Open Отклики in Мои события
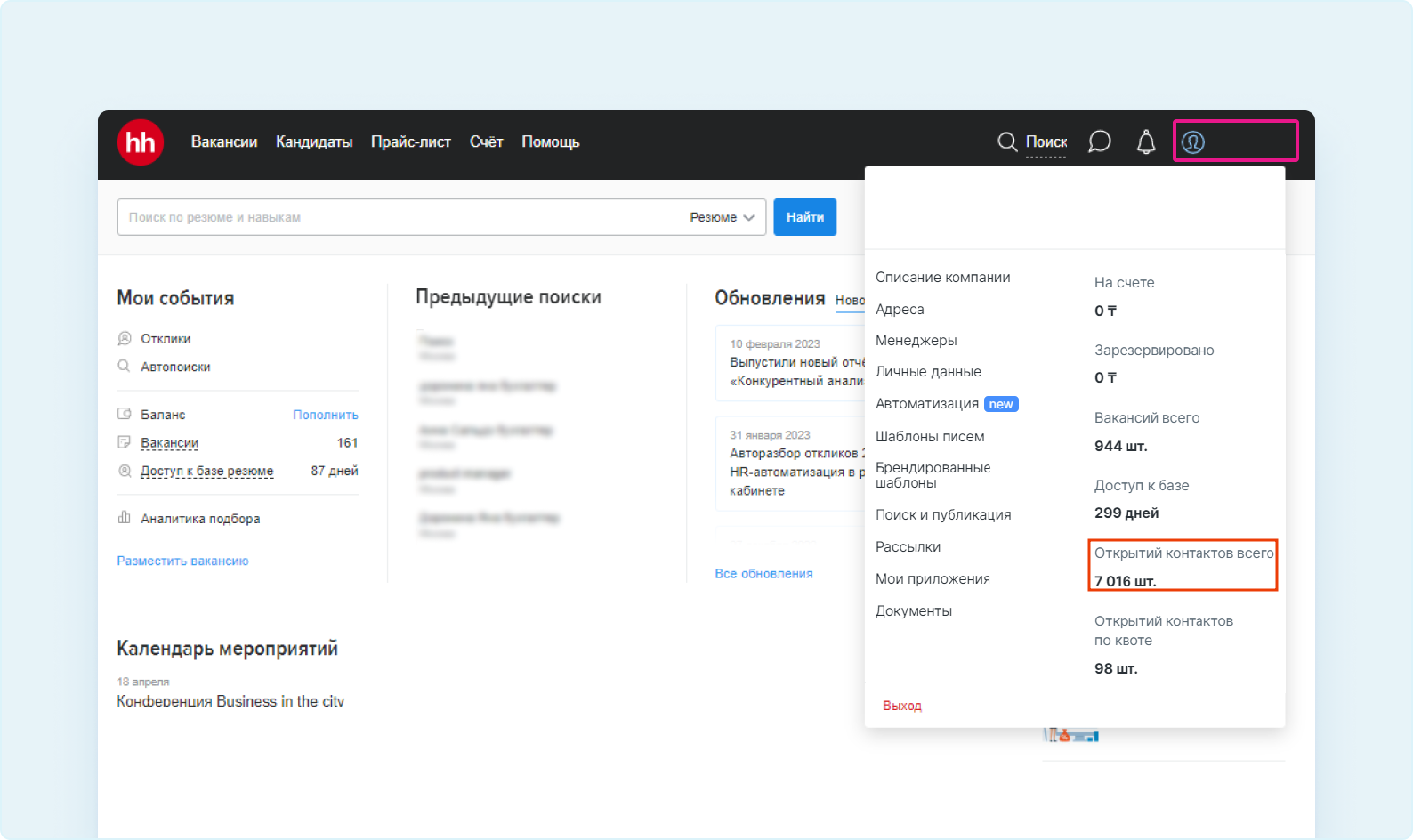The height and width of the screenshot is (840, 1413). click(166, 339)
